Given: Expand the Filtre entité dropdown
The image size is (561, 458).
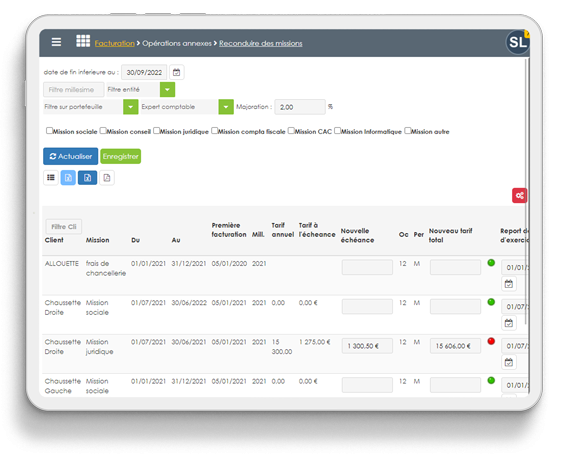Looking at the screenshot, I should (167, 89).
